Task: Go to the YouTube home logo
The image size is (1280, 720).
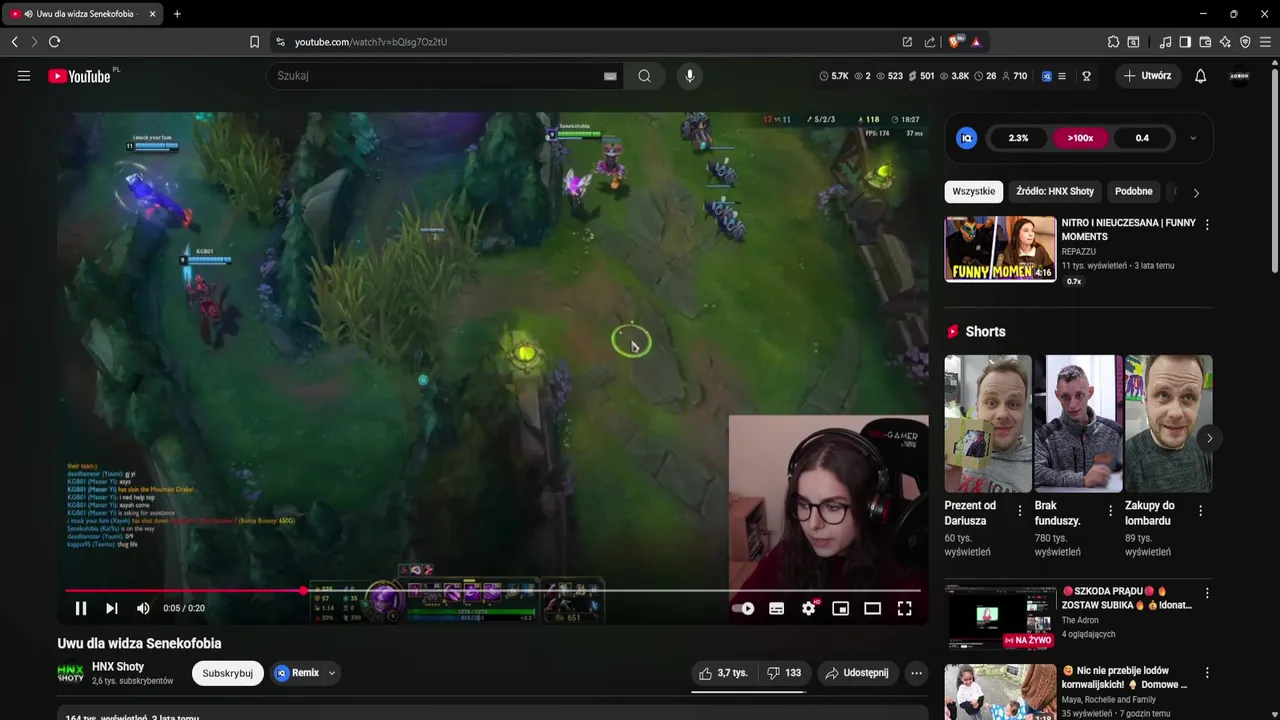Action: [79, 76]
